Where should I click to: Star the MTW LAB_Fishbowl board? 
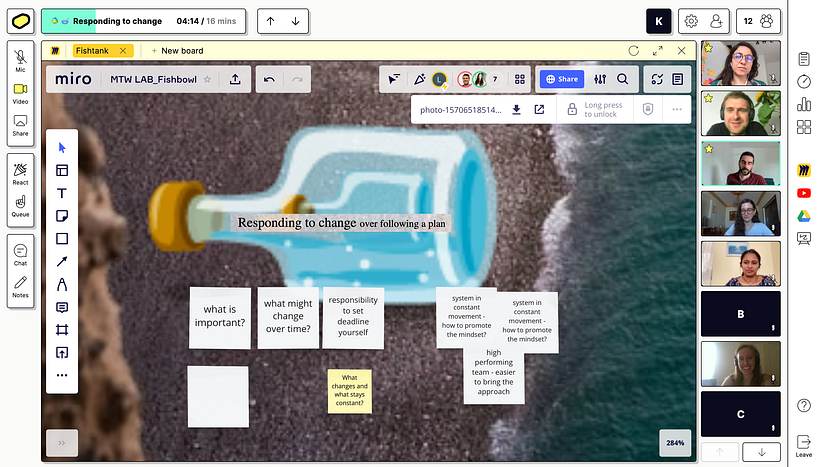pos(207,79)
